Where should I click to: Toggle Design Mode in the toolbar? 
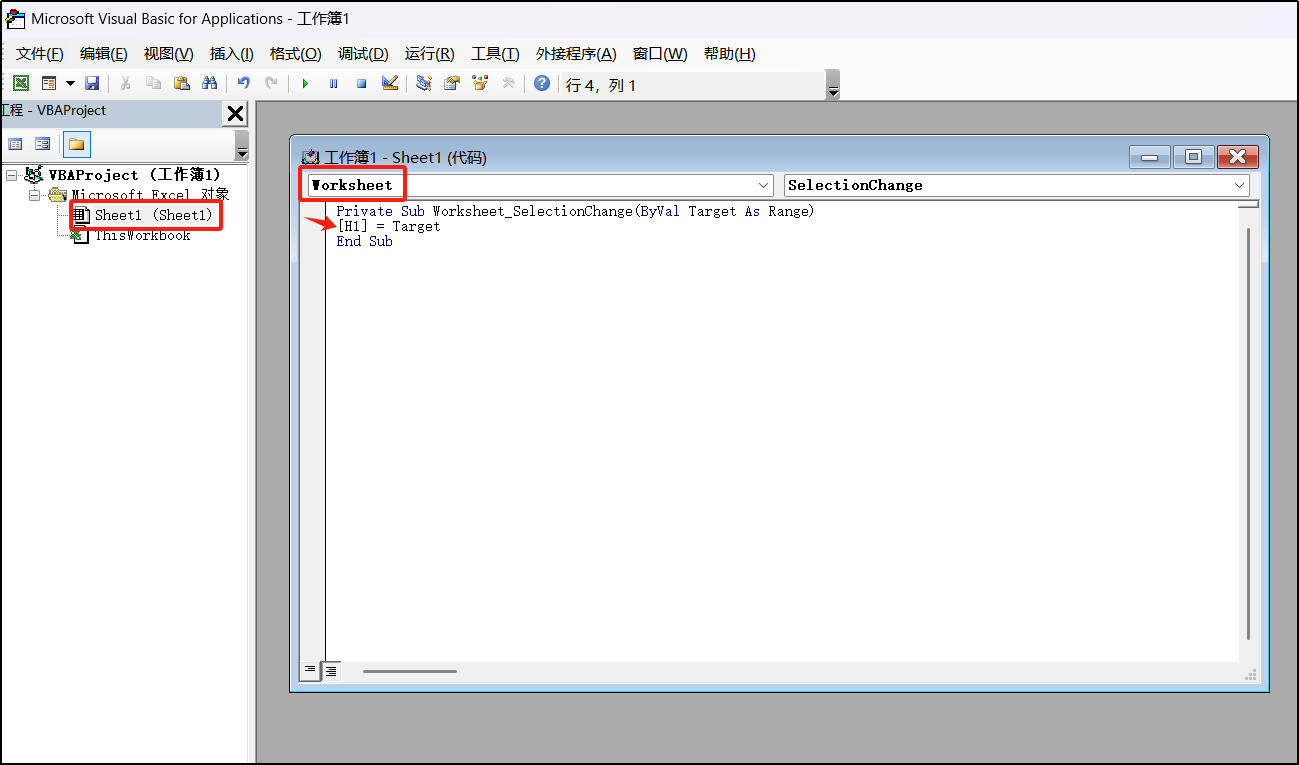point(390,84)
